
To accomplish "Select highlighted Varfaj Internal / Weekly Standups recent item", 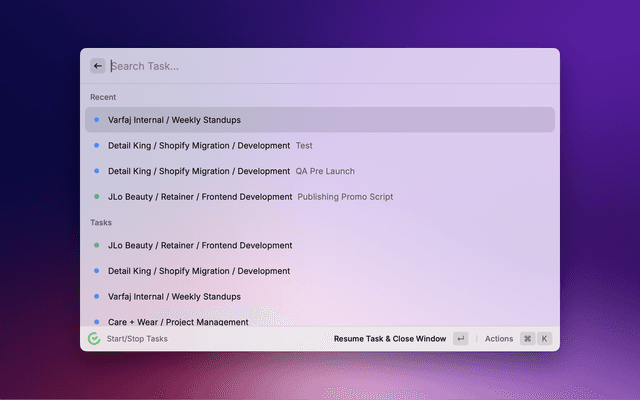I will point(174,120).
